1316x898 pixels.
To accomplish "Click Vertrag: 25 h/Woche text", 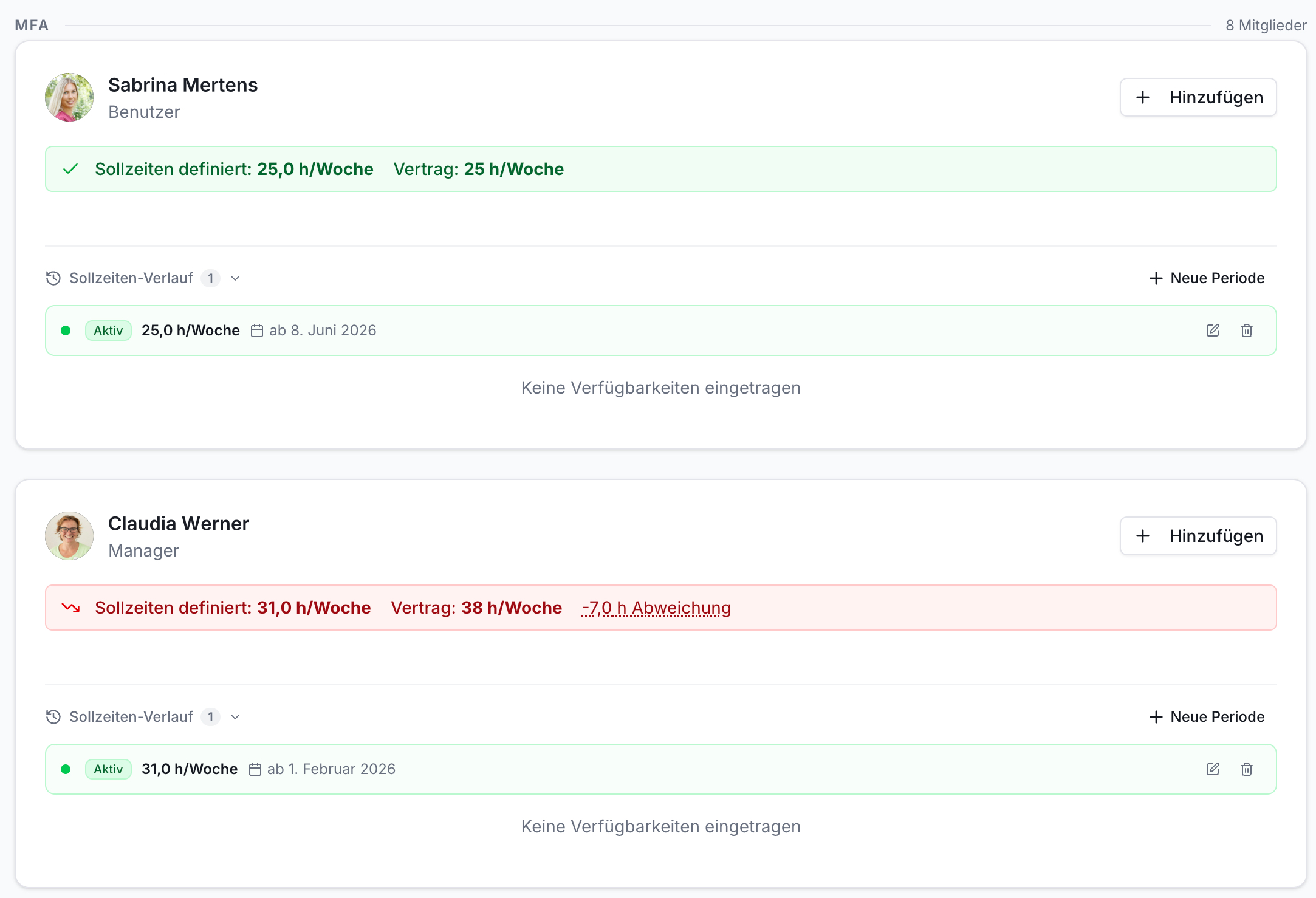I will [479, 169].
